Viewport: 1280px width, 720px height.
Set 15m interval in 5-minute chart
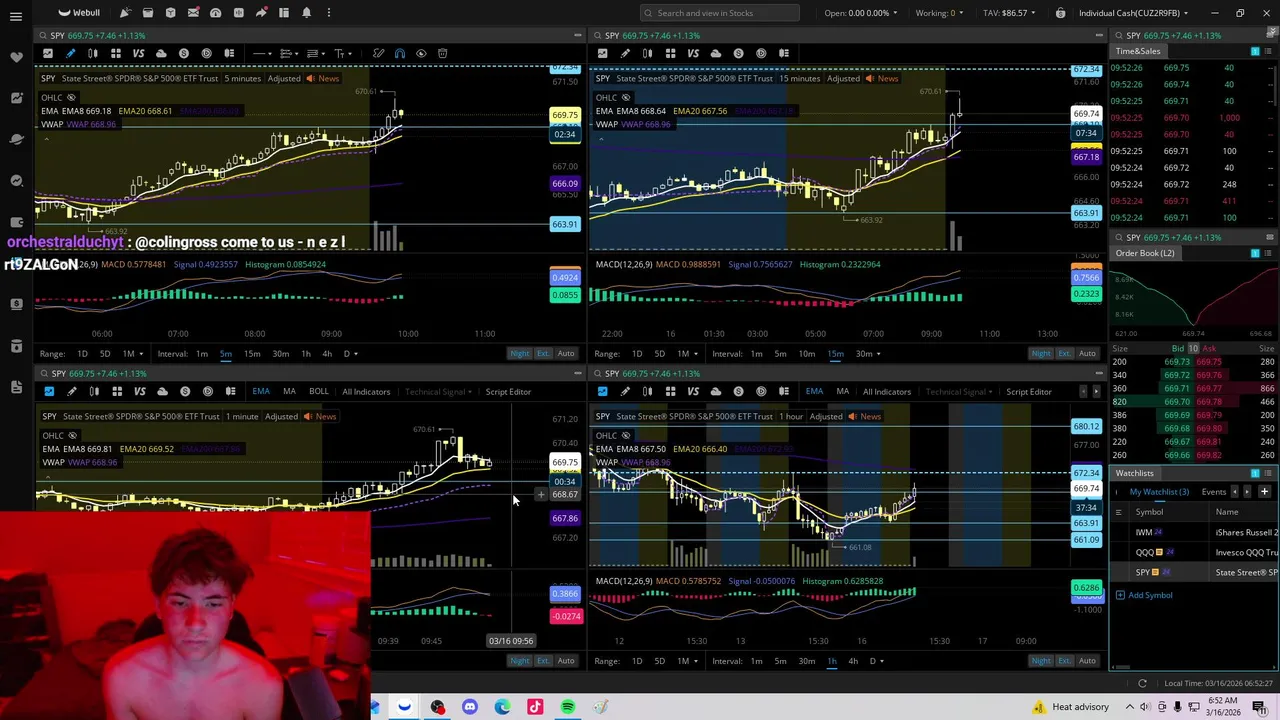(252, 353)
